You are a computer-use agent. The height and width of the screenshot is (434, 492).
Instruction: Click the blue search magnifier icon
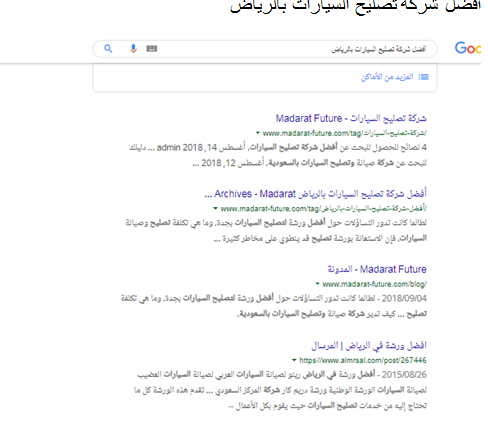[108, 49]
